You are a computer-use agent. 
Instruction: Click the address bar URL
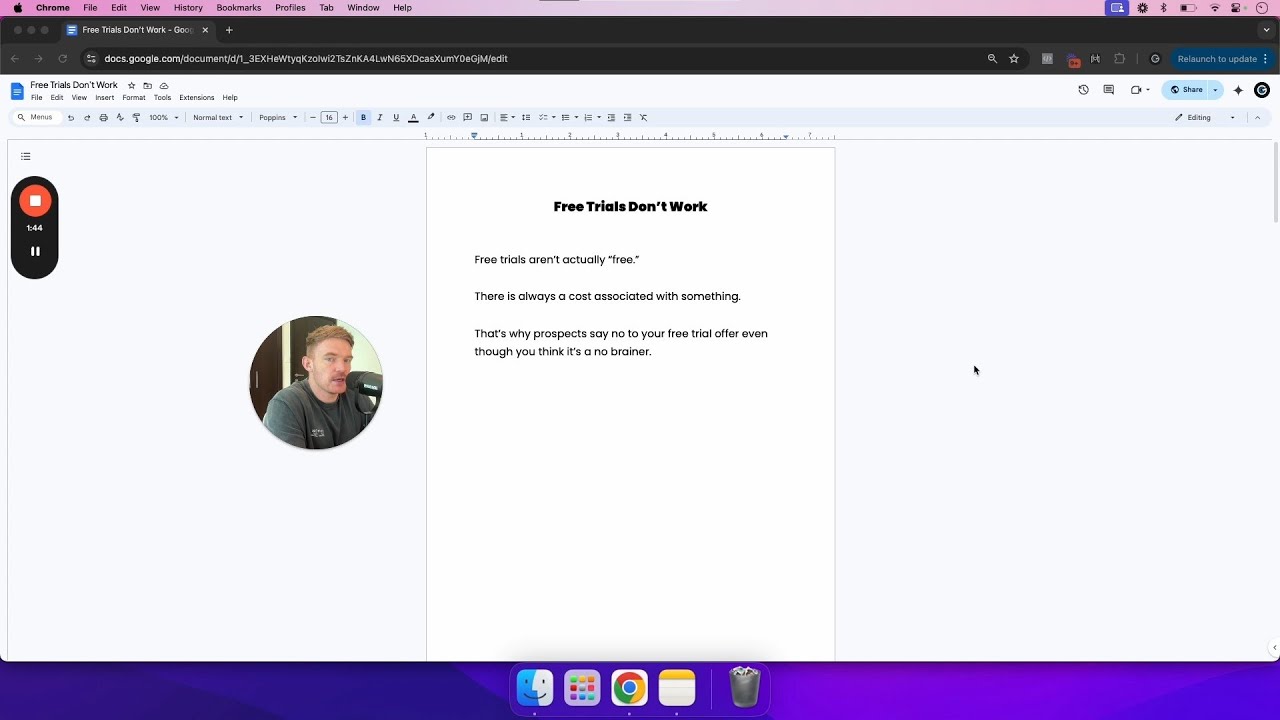pyautogui.click(x=306, y=59)
